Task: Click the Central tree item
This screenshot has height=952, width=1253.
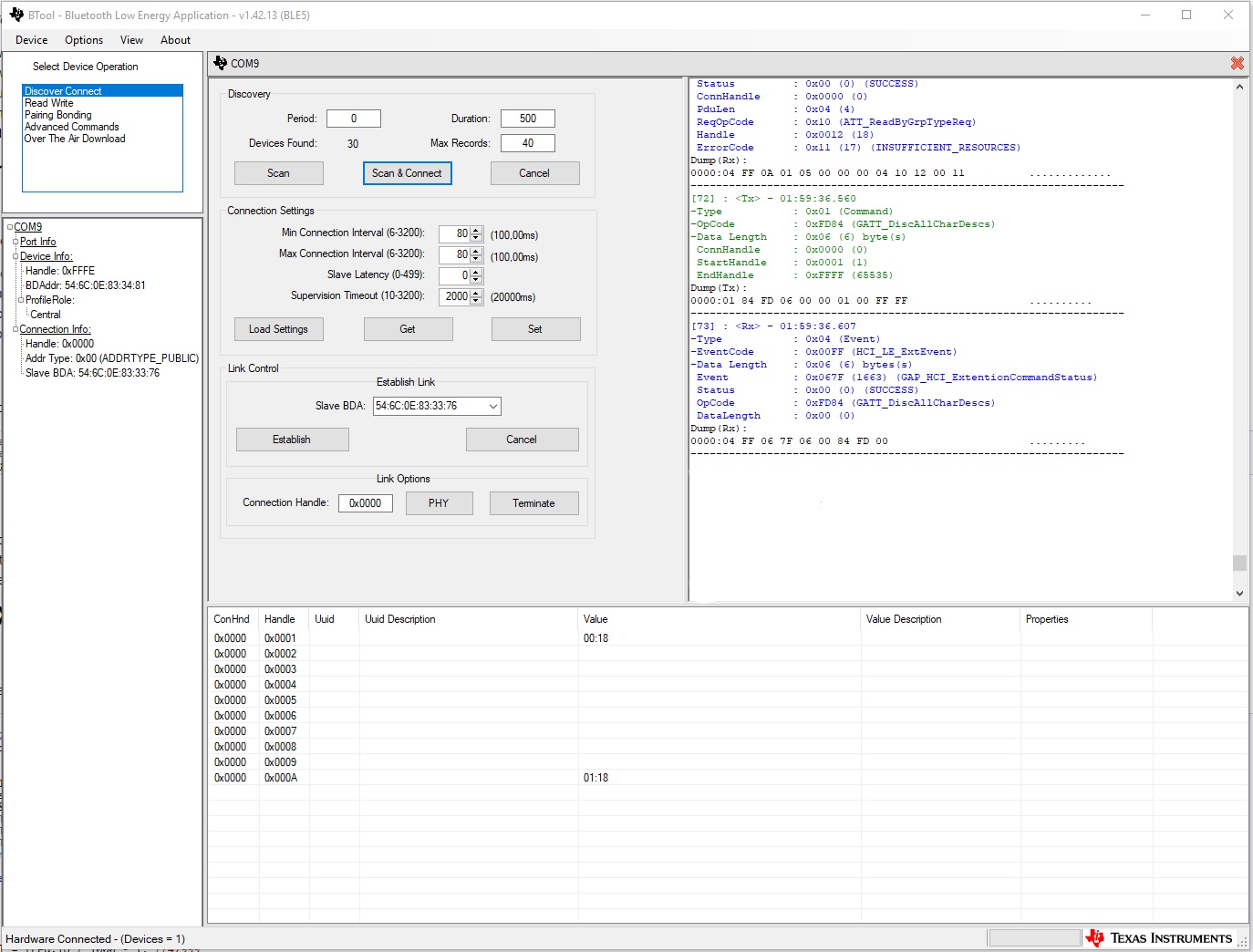Action: [46, 315]
